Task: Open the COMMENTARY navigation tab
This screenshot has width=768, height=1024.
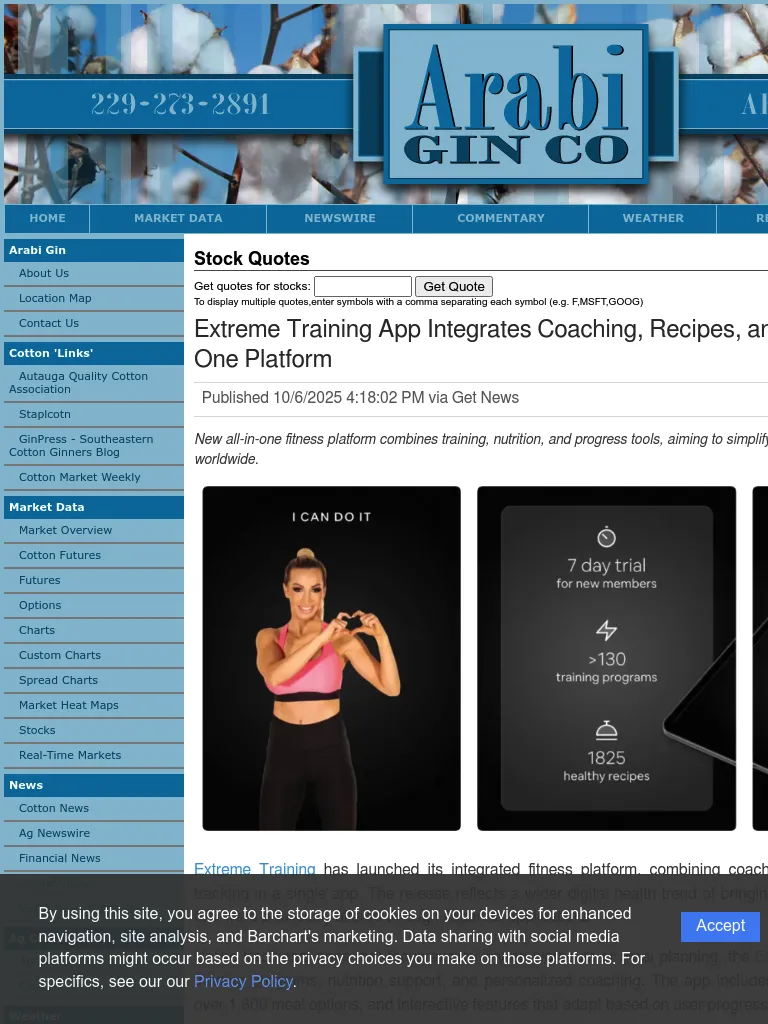Action: point(500,218)
